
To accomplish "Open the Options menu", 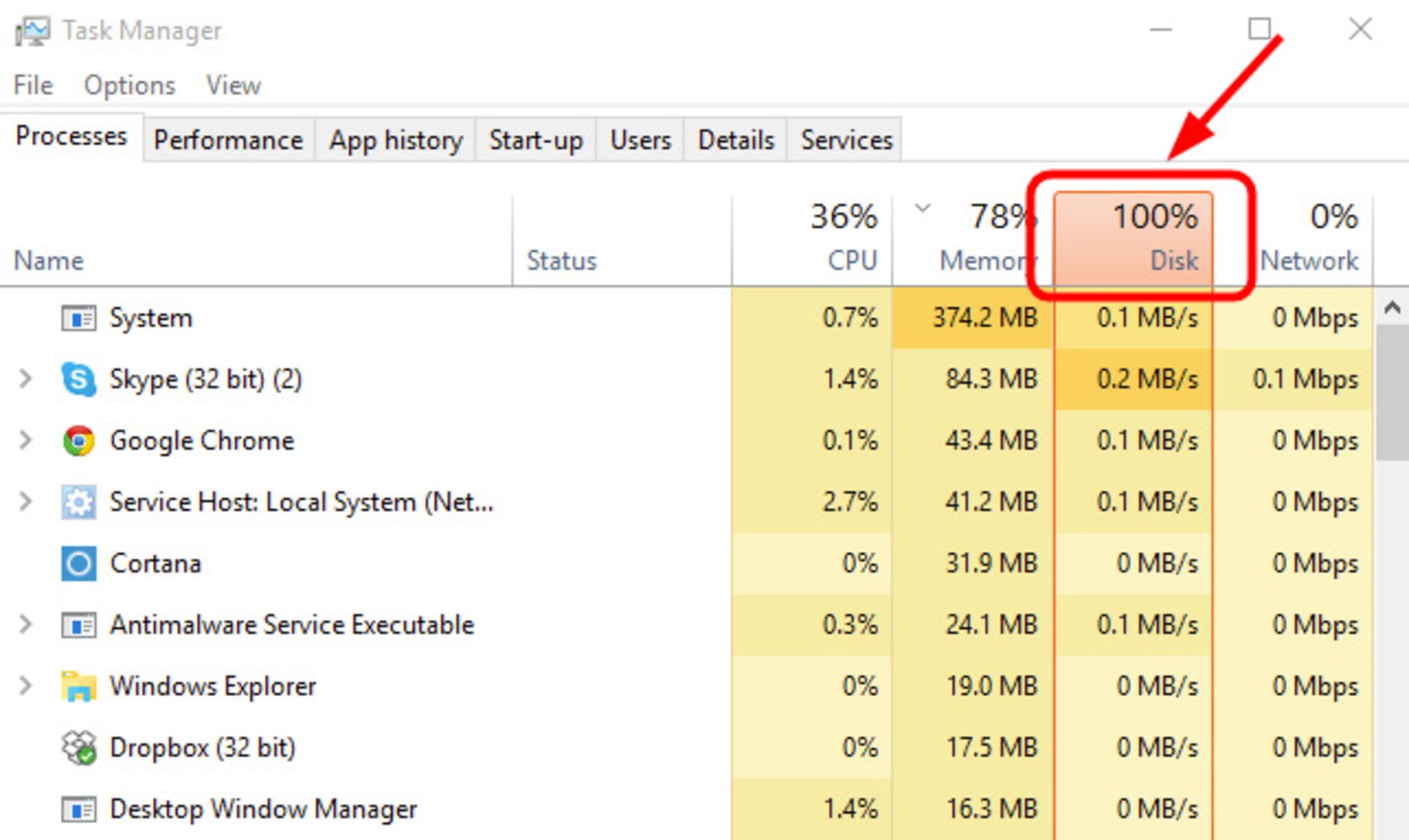I will coord(128,84).
